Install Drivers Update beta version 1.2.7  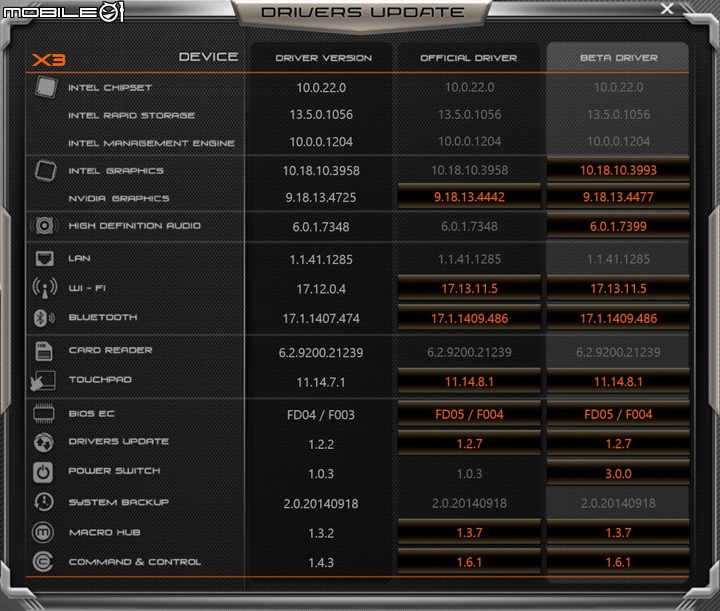point(618,443)
